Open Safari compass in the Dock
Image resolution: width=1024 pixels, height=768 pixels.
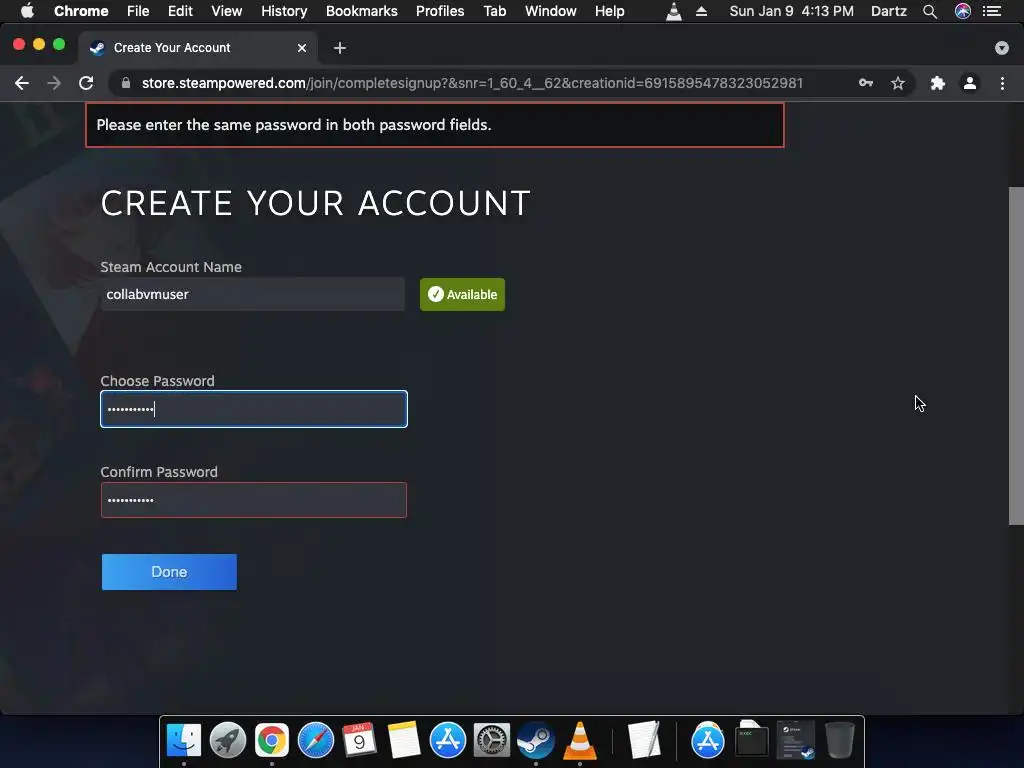pos(315,741)
